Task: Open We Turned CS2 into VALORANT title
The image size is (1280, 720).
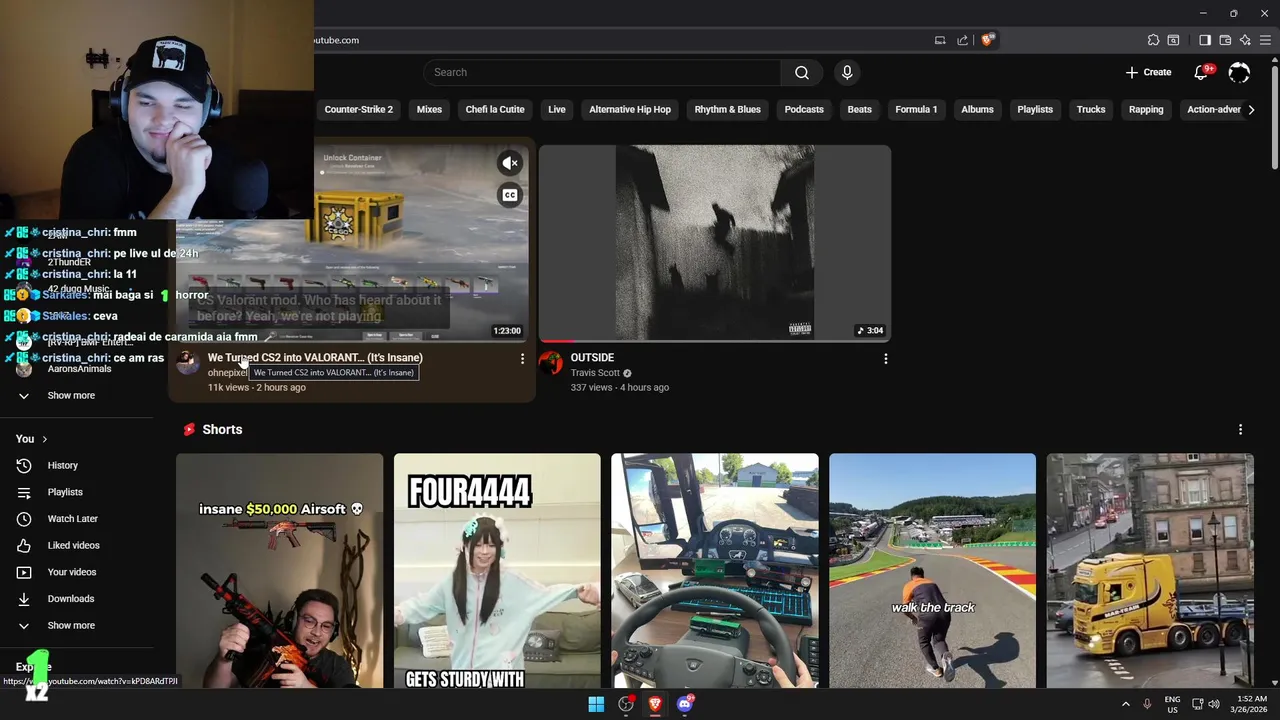Action: [x=315, y=357]
